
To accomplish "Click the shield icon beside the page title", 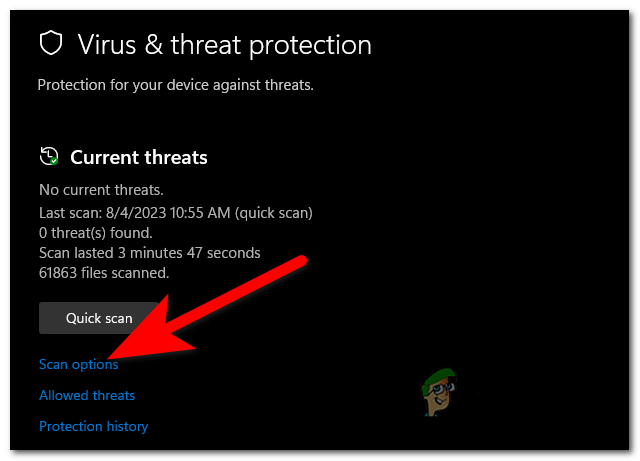I will [x=49, y=44].
